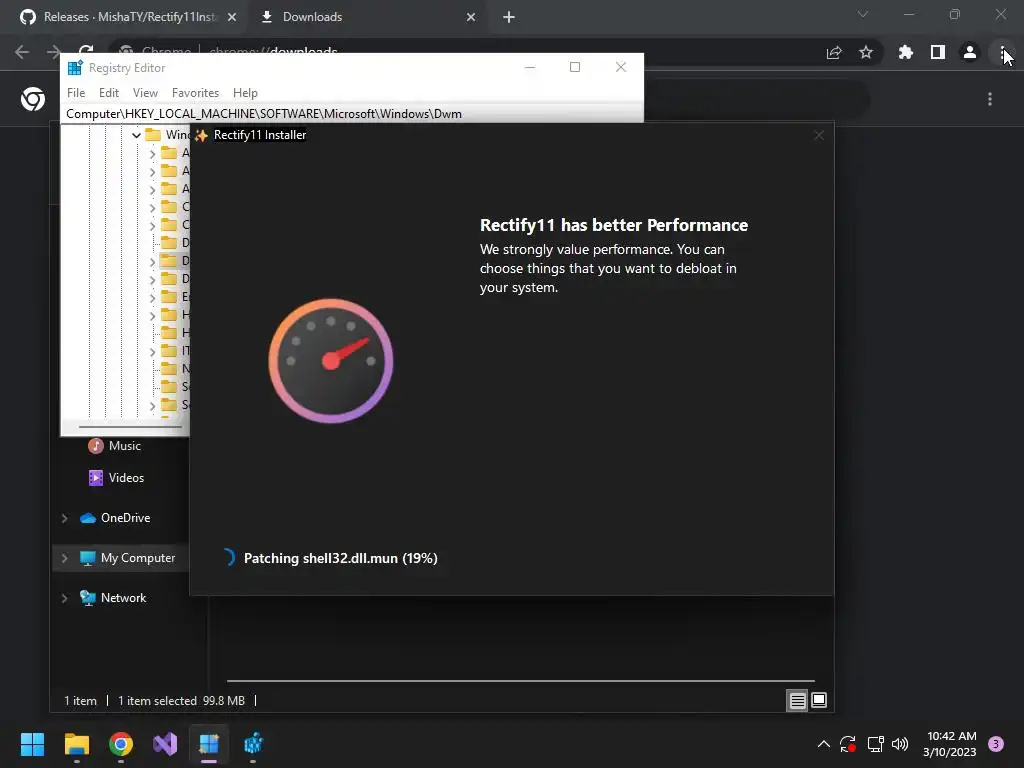Switch to large icons view in File Explorer
The height and width of the screenshot is (768, 1024).
819,701
